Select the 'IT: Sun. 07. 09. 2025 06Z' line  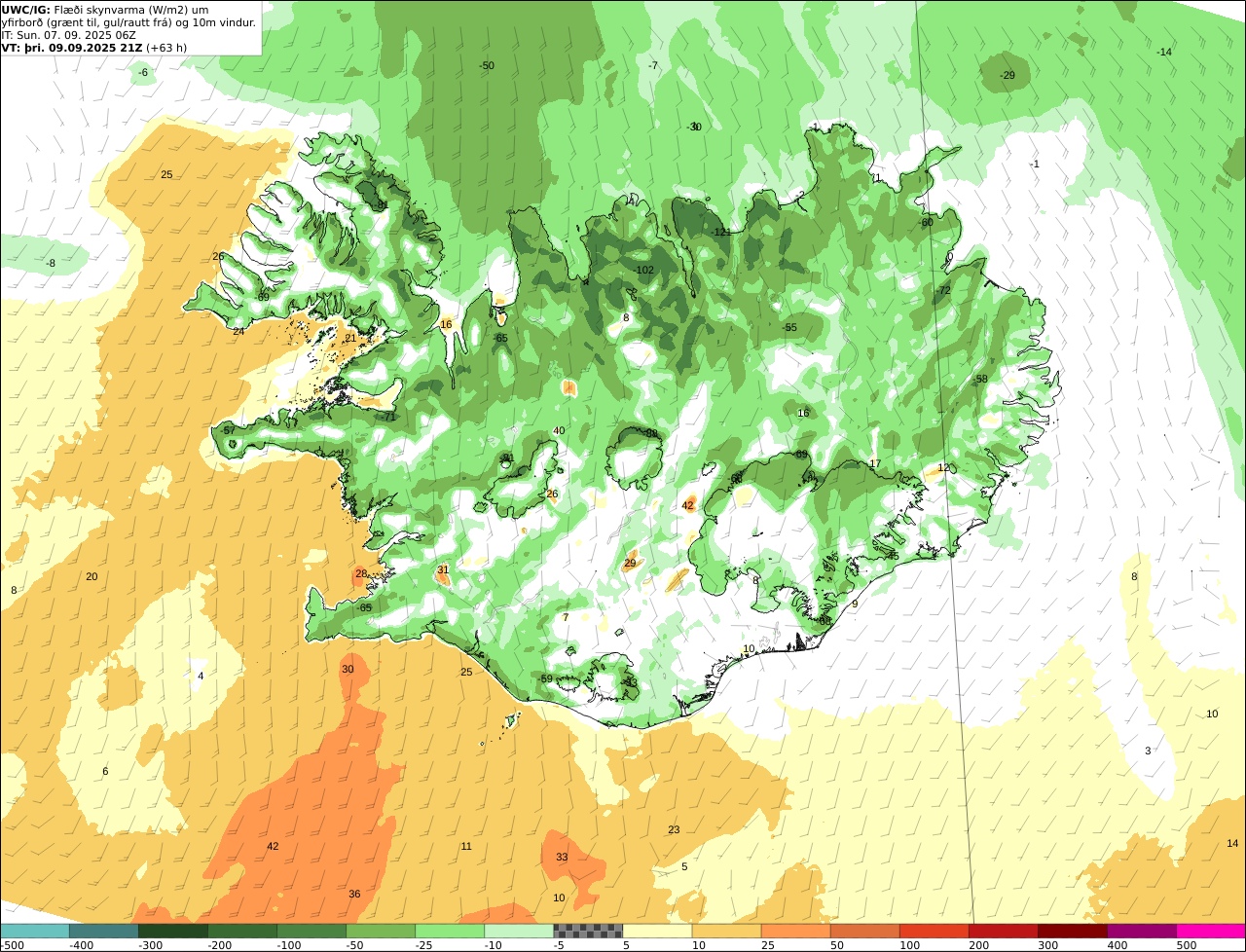[x=68, y=34]
